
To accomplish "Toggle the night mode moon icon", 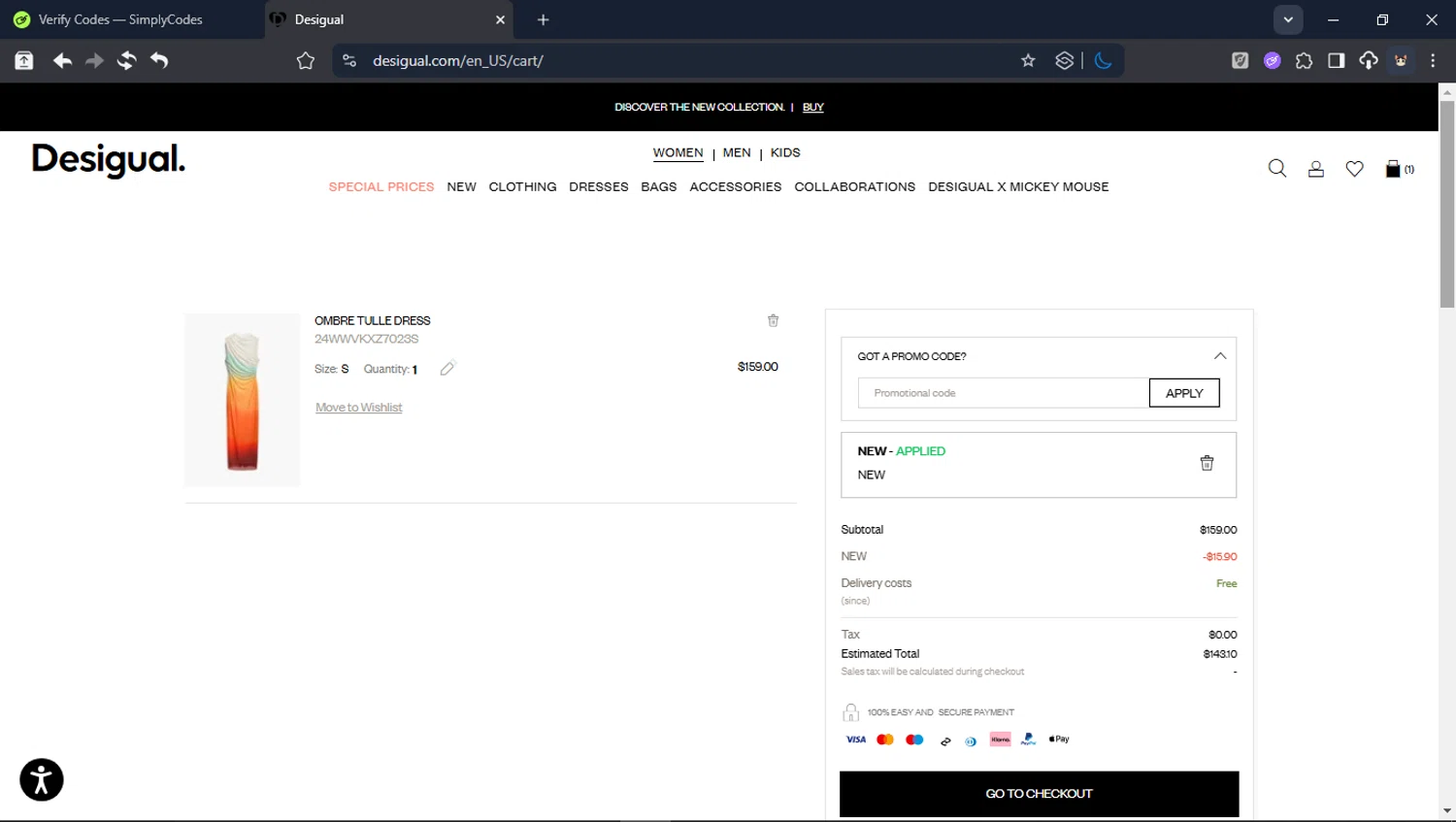I will click(x=1103, y=60).
